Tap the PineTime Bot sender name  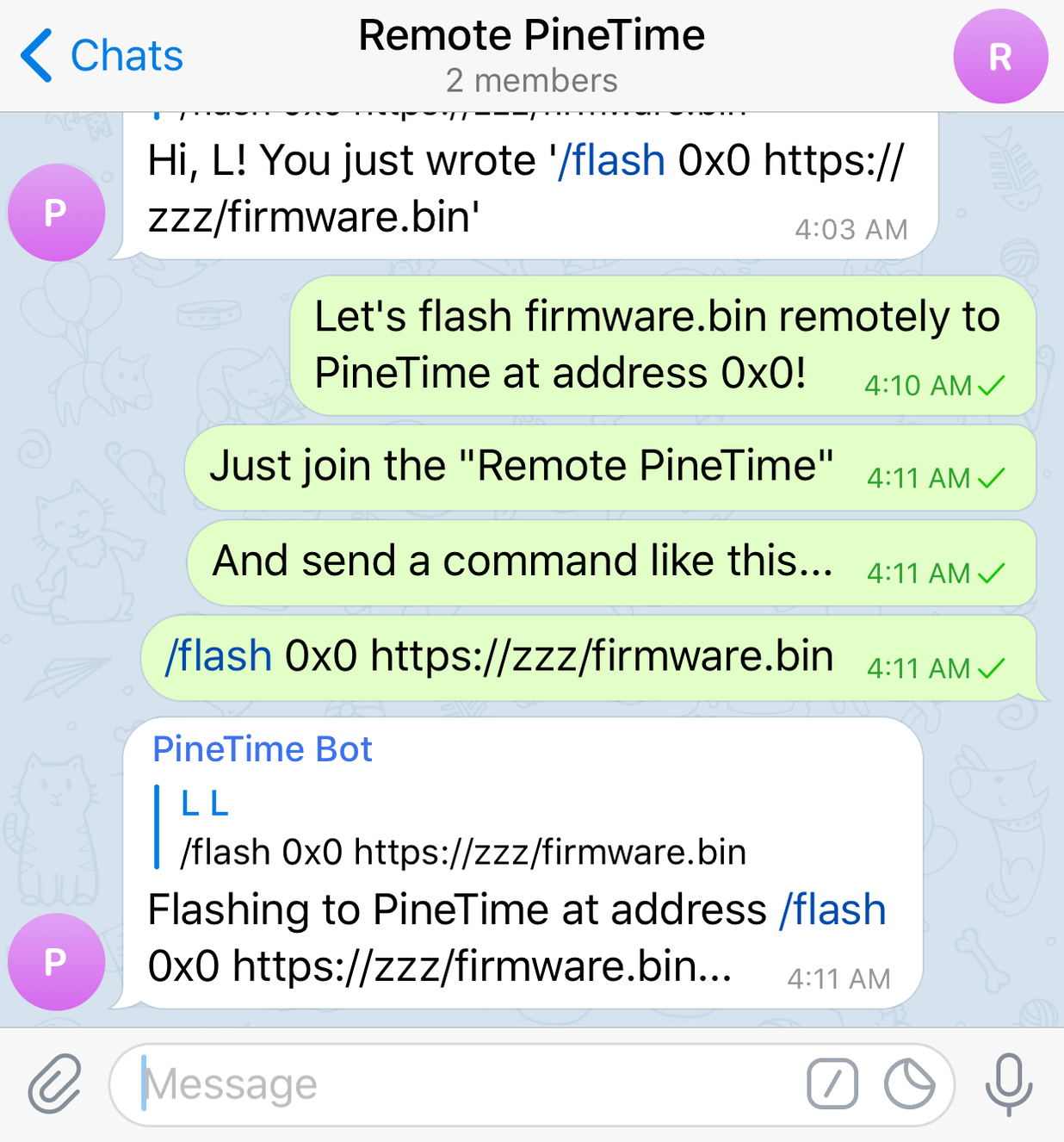pos(263,749)
